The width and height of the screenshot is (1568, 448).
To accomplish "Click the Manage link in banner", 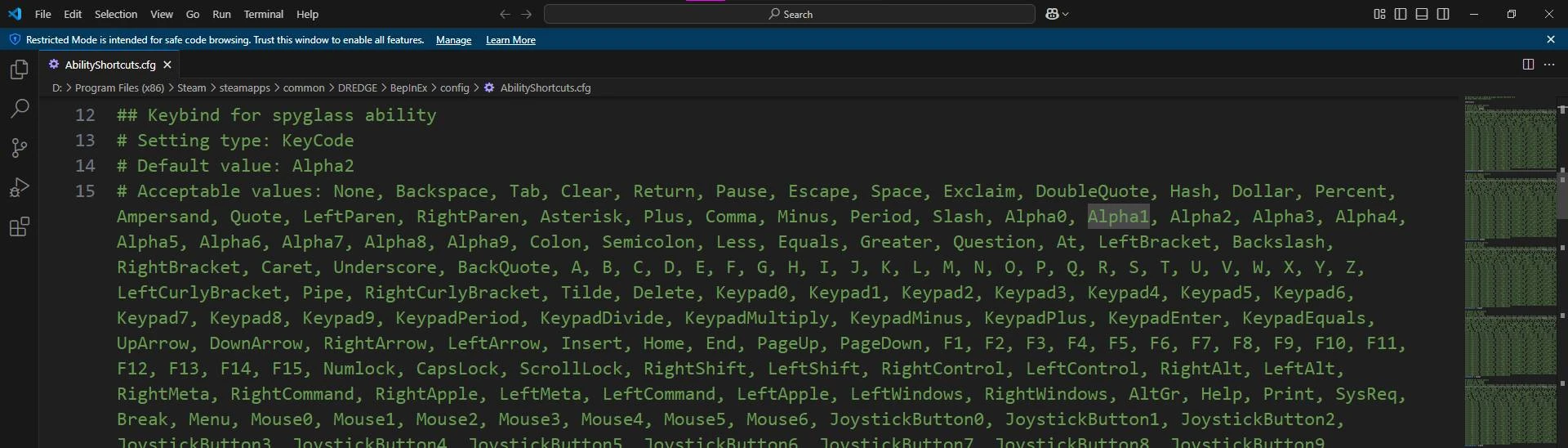I will [453, 40].
